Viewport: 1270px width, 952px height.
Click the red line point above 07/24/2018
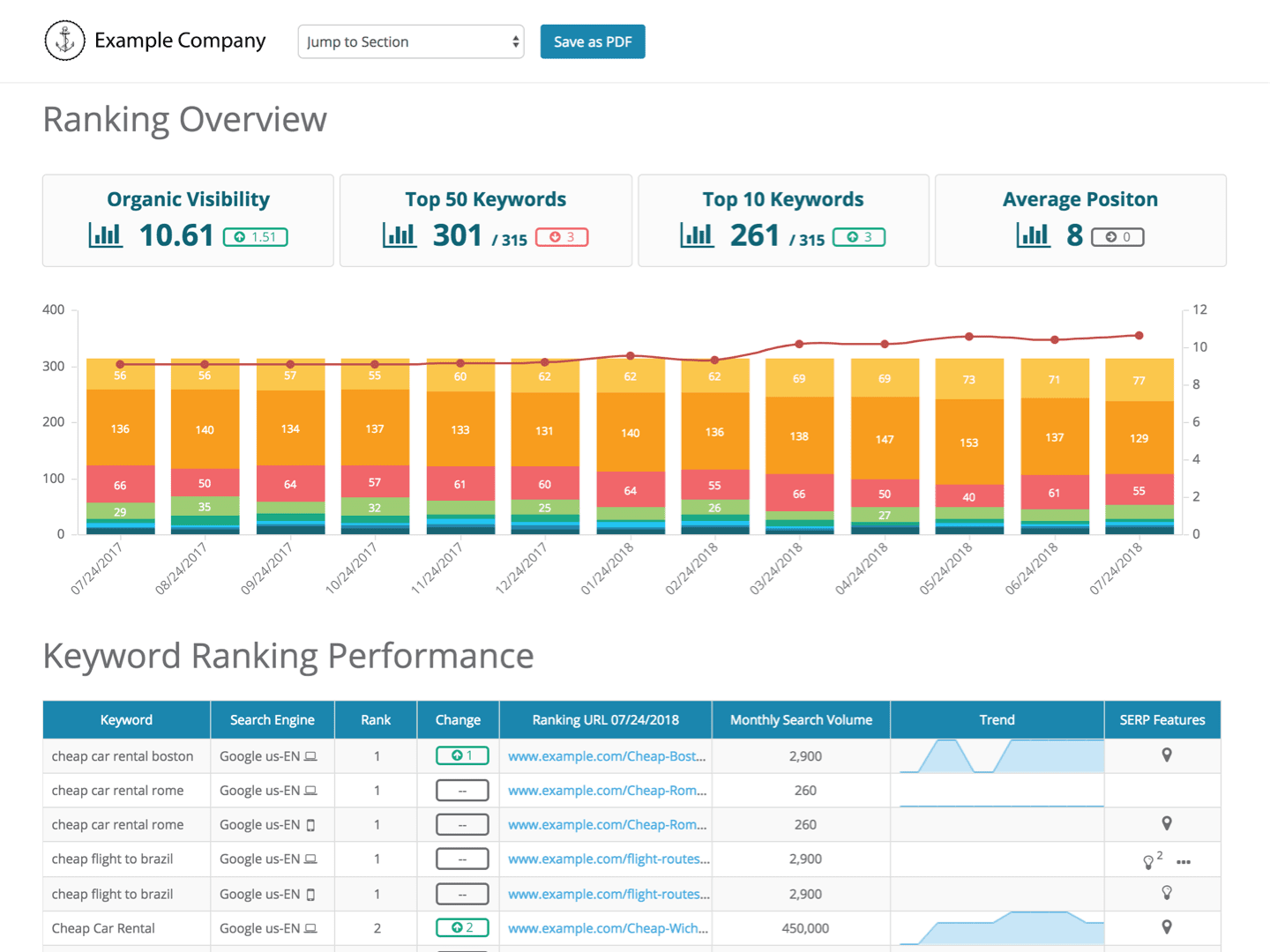[1139, 336]
